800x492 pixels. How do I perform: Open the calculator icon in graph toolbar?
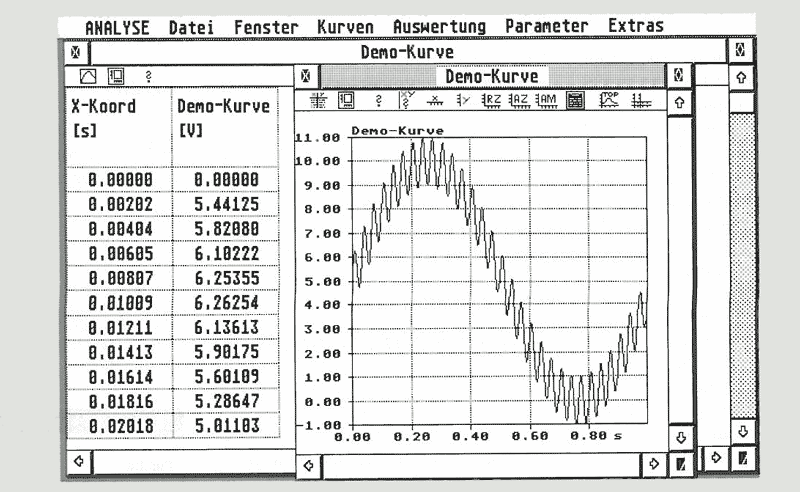point(575,100)
